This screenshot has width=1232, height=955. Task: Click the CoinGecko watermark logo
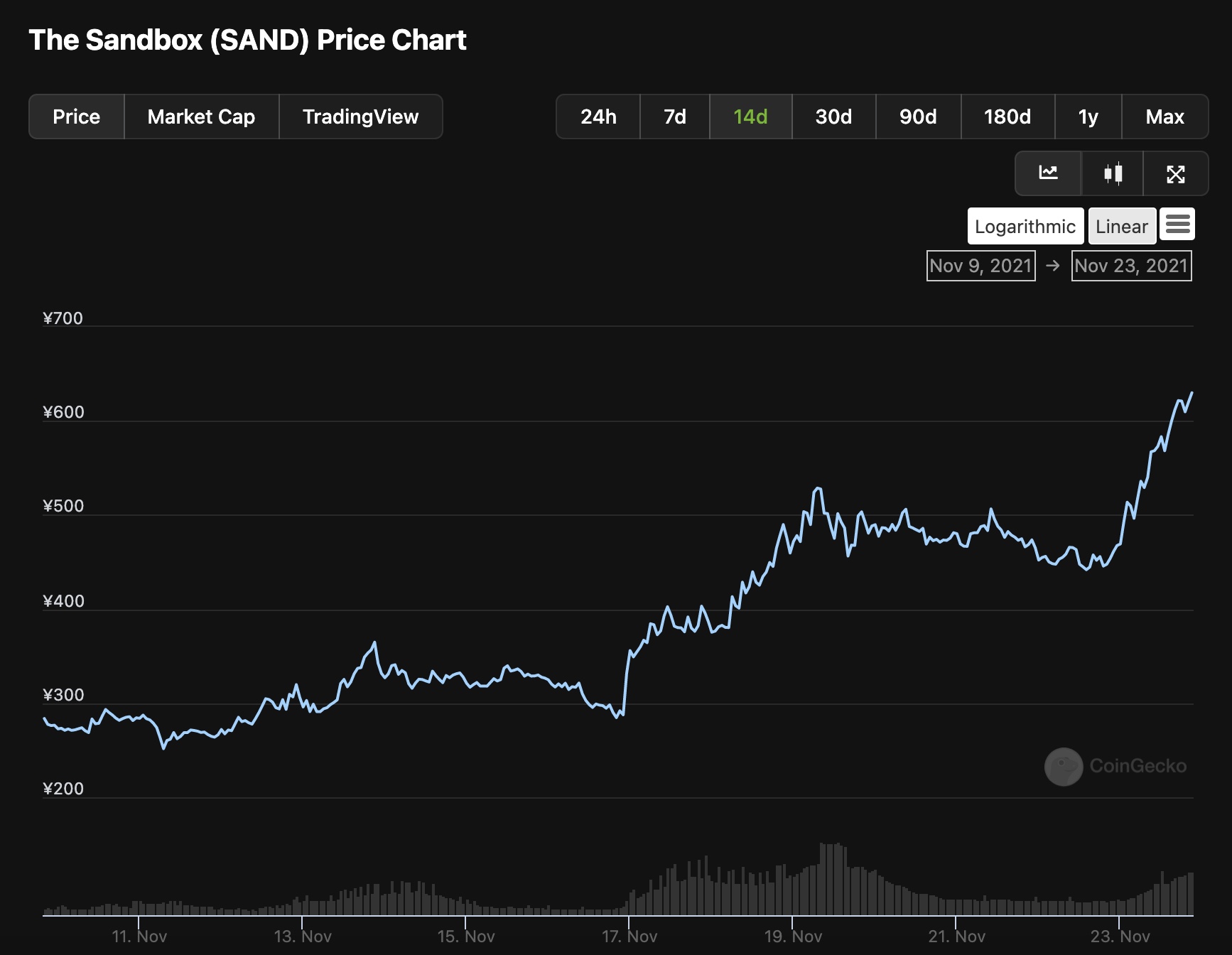click(1064, 766)
